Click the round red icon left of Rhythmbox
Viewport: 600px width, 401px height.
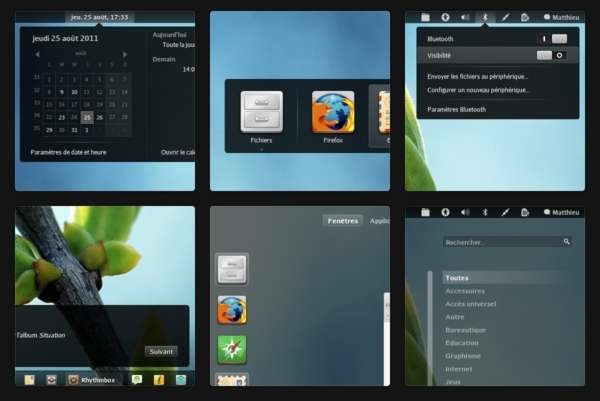click(51, 380)
